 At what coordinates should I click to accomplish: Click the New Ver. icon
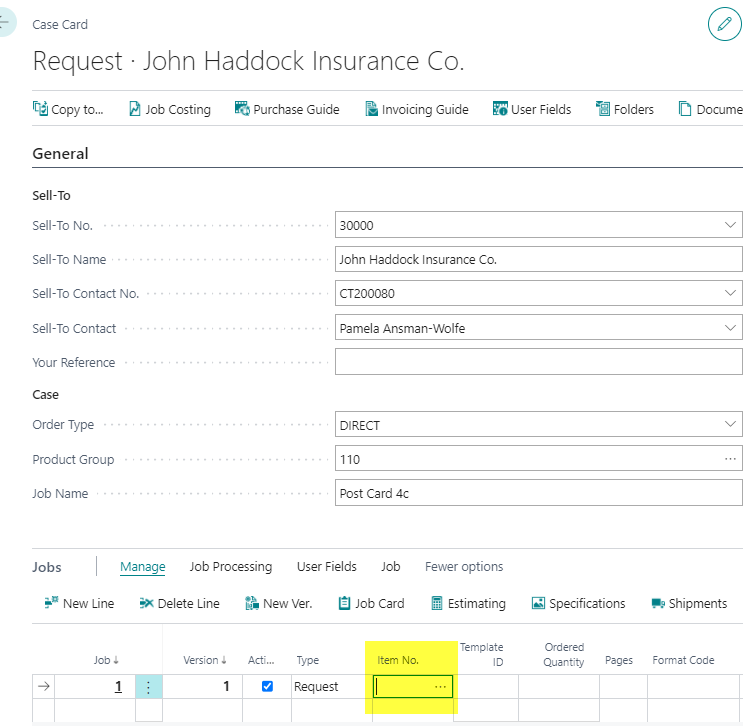[x=252, y=603]
